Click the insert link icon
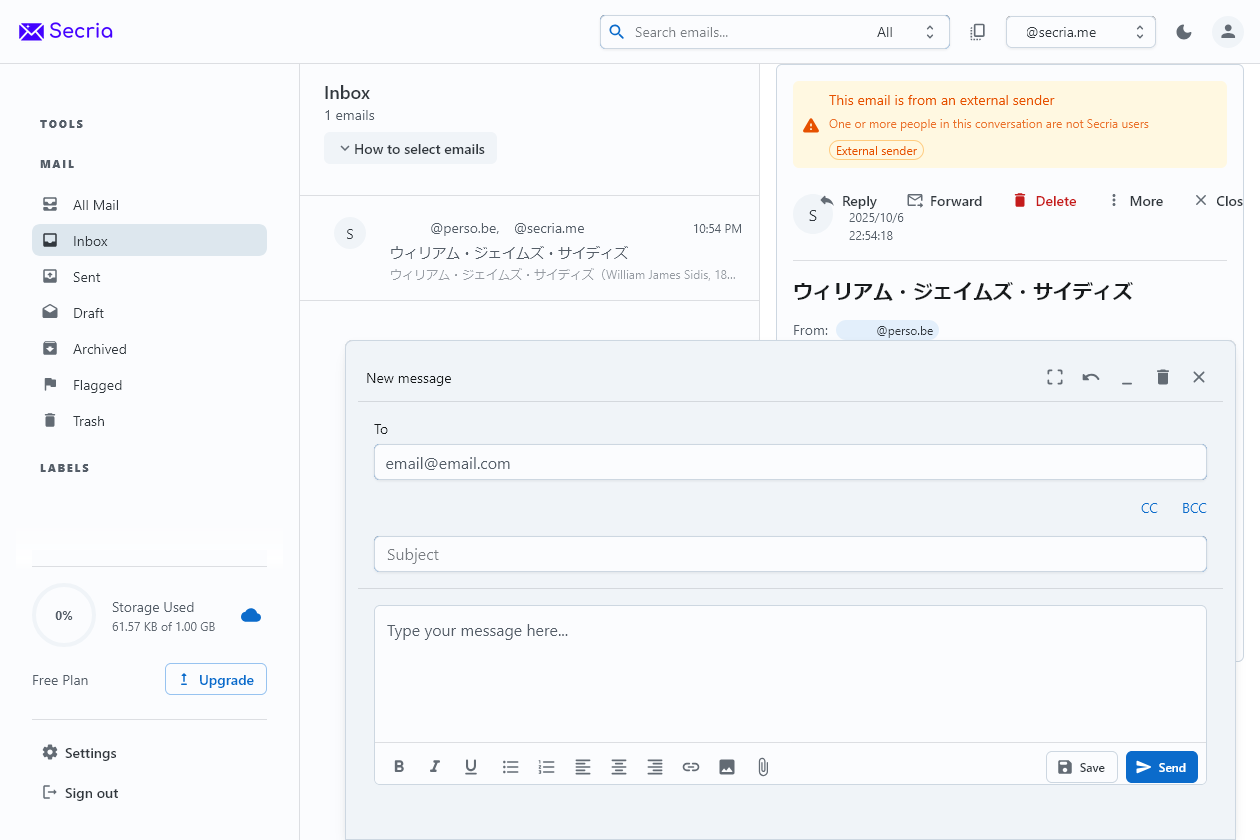The image size is (1260, 840). point(691,767)
